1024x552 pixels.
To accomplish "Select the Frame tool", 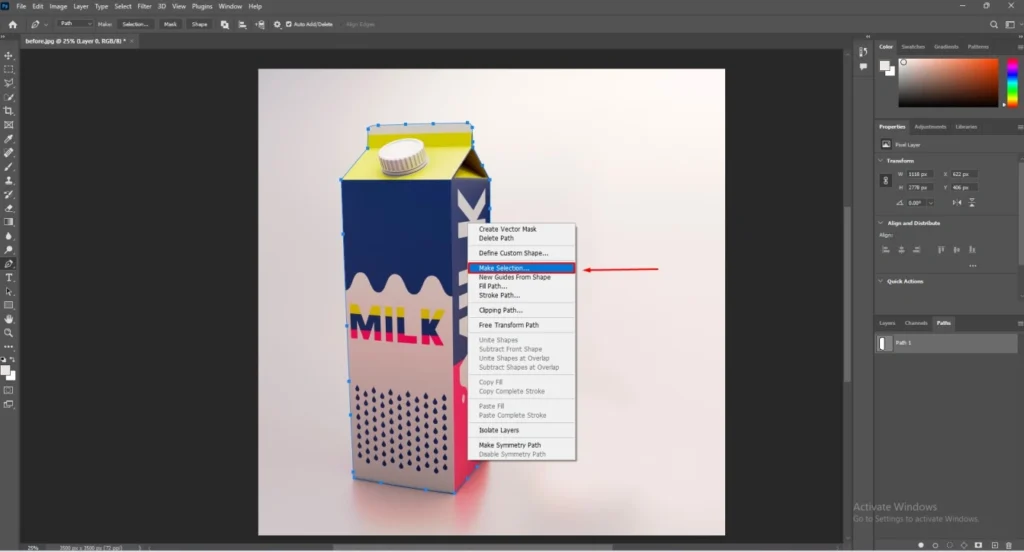I will 8,125.
